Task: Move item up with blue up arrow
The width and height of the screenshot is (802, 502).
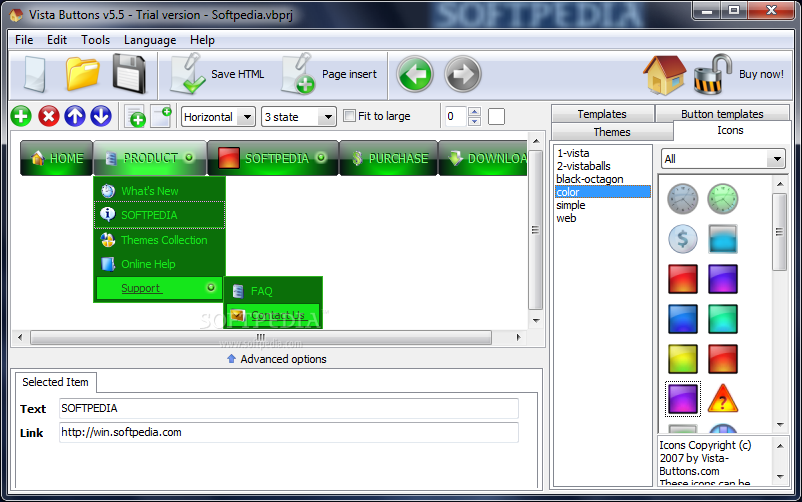Action: (x=75, y=116)
